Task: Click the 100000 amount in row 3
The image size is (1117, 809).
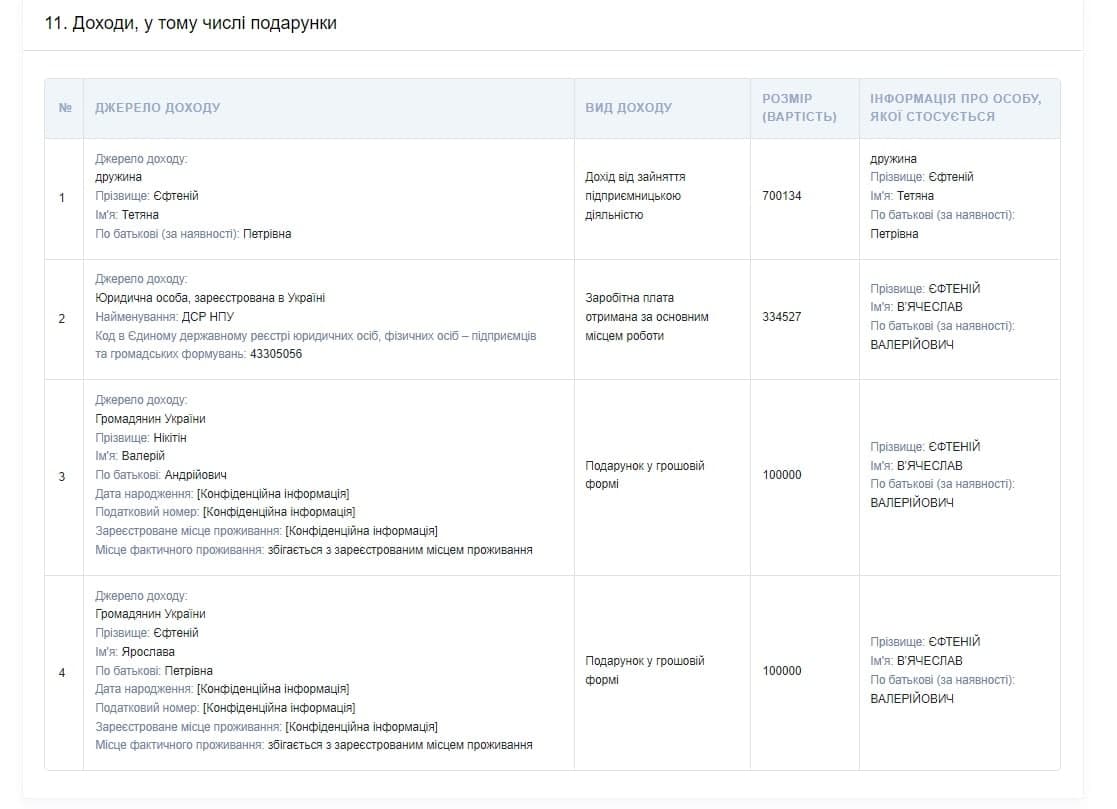Action: pos(781,475)
